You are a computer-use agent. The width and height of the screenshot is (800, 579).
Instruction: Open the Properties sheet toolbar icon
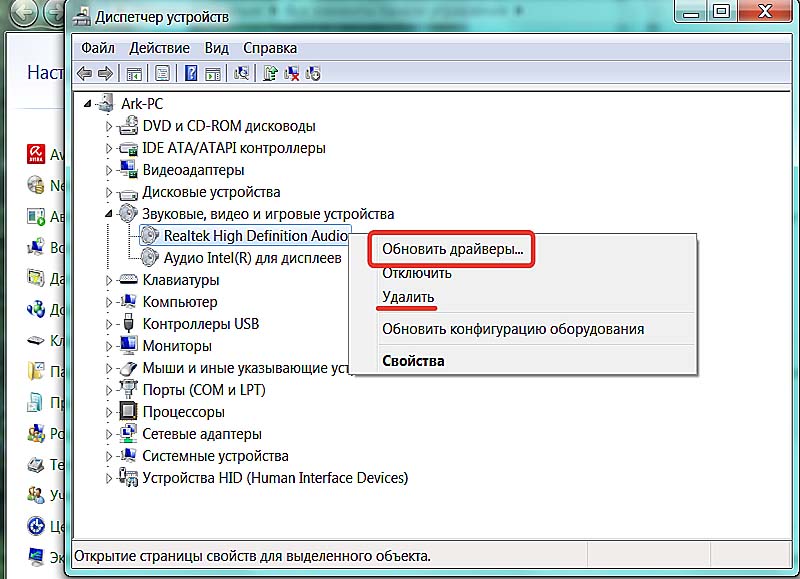[x=162, y=73]
